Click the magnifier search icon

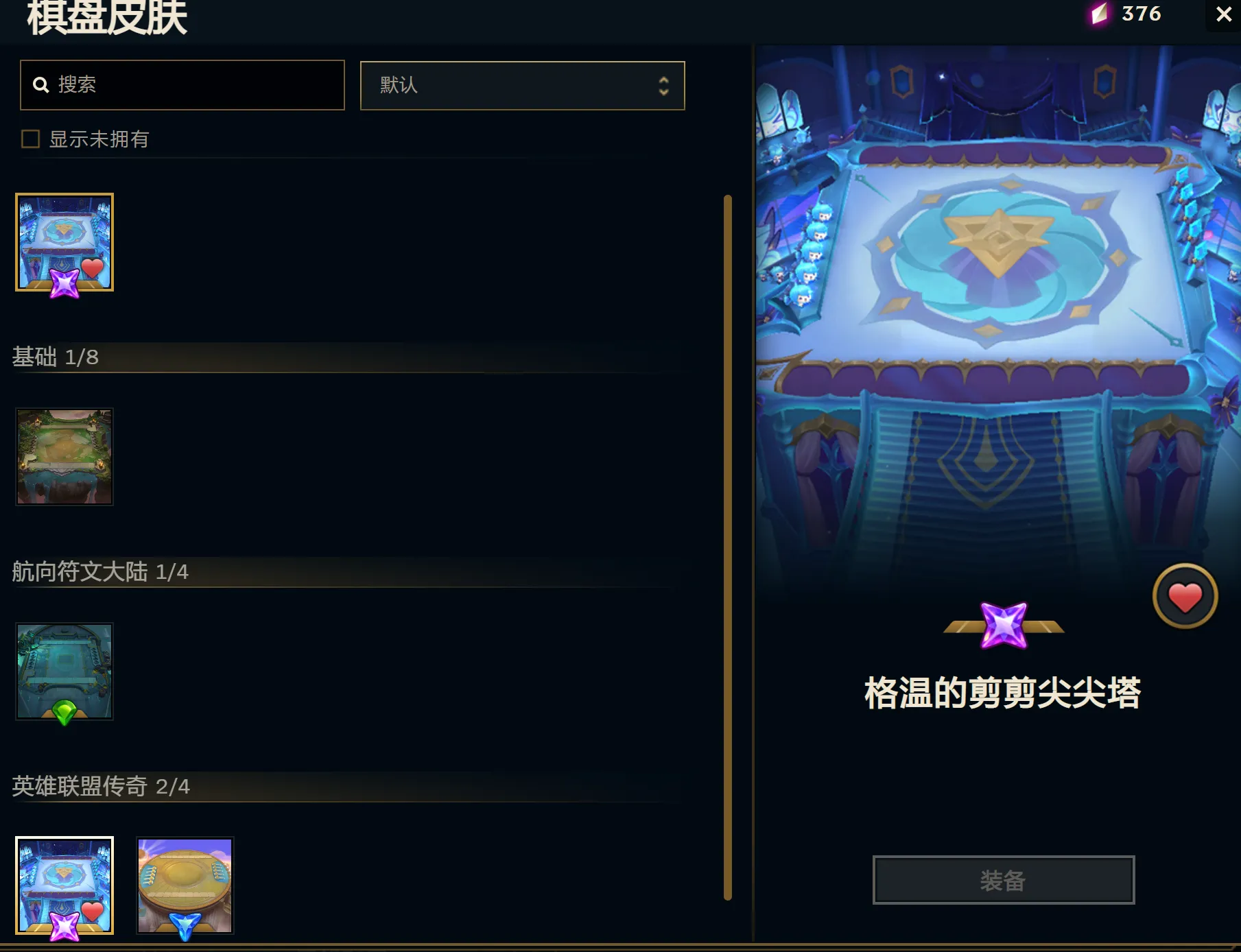[41, 85]
